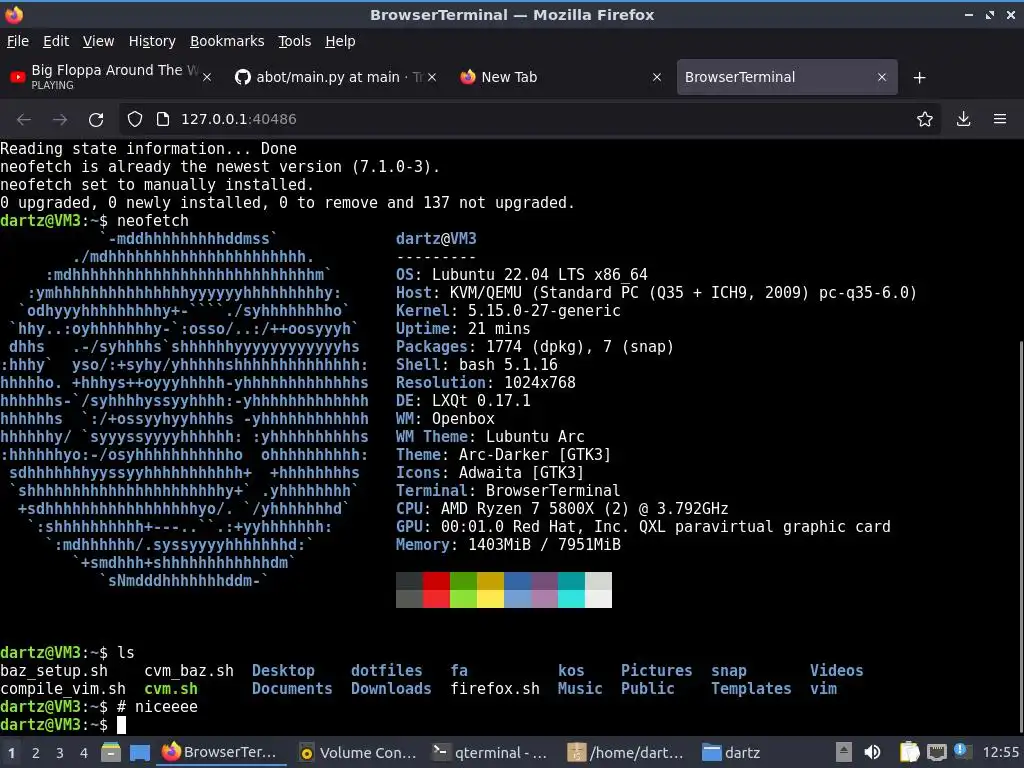Open the History menu
Screen dimensions: 1024x768
(152, 41)
